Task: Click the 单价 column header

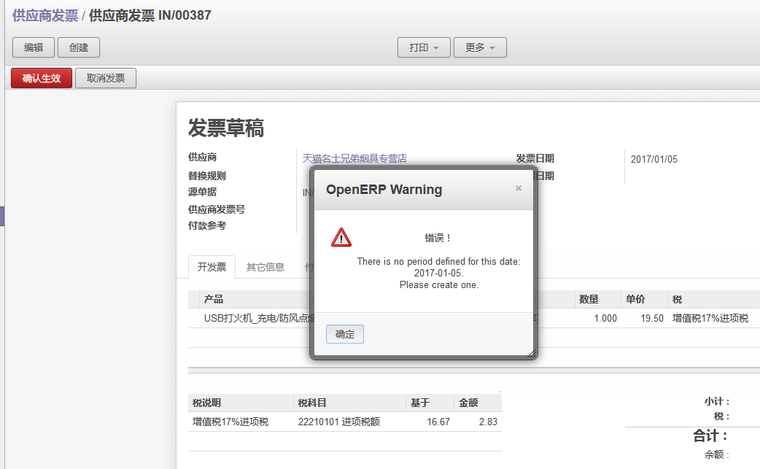Action: coord(635,299)
